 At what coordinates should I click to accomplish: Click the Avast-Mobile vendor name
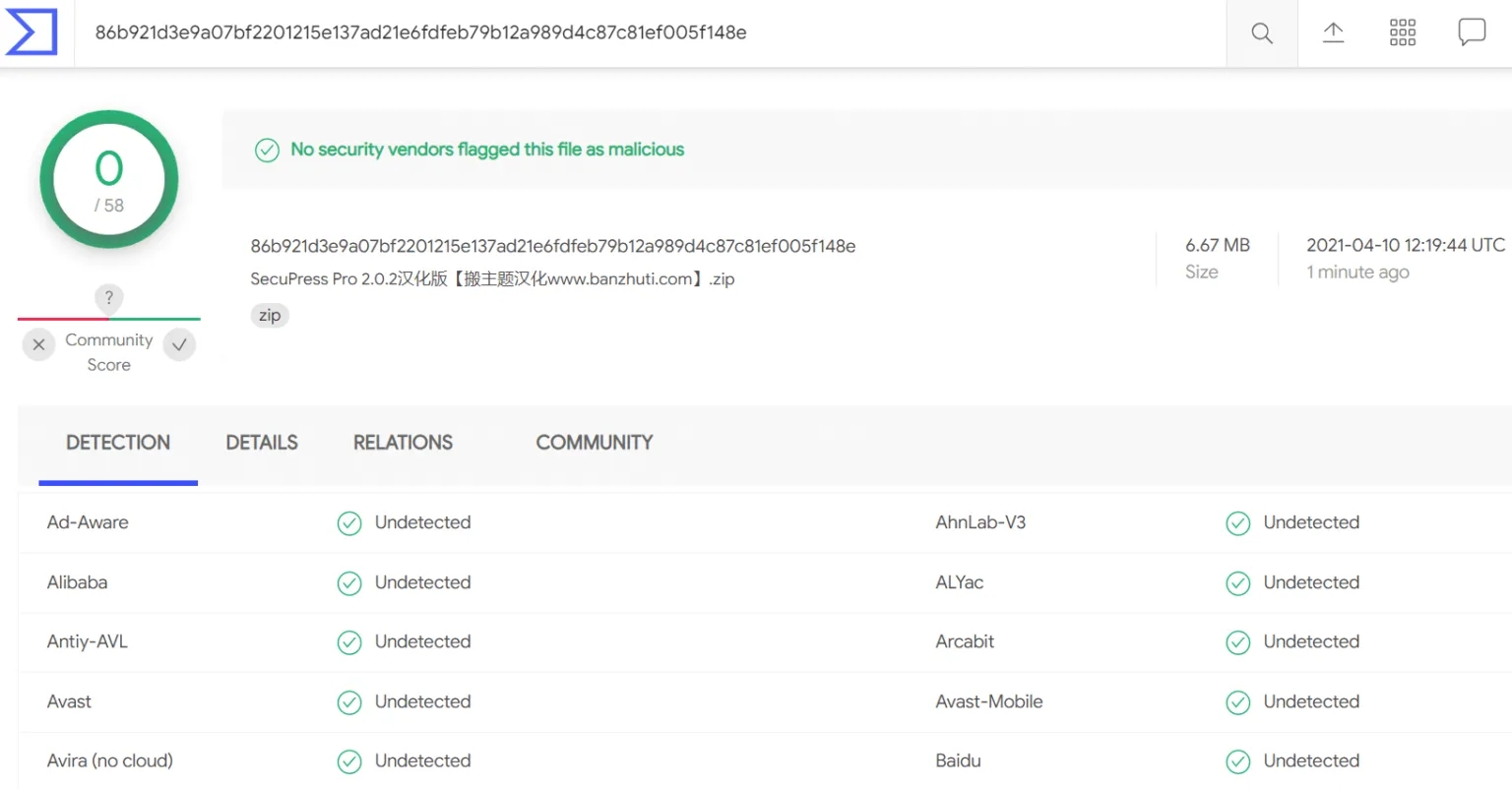tap(989, 701)
